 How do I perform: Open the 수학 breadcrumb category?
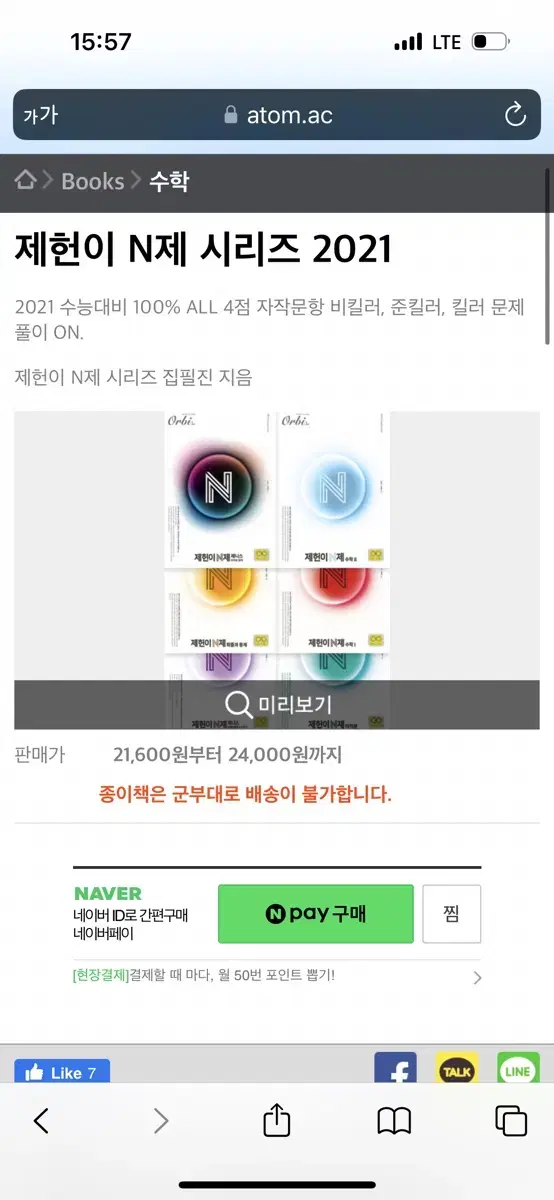coord(169,181)
